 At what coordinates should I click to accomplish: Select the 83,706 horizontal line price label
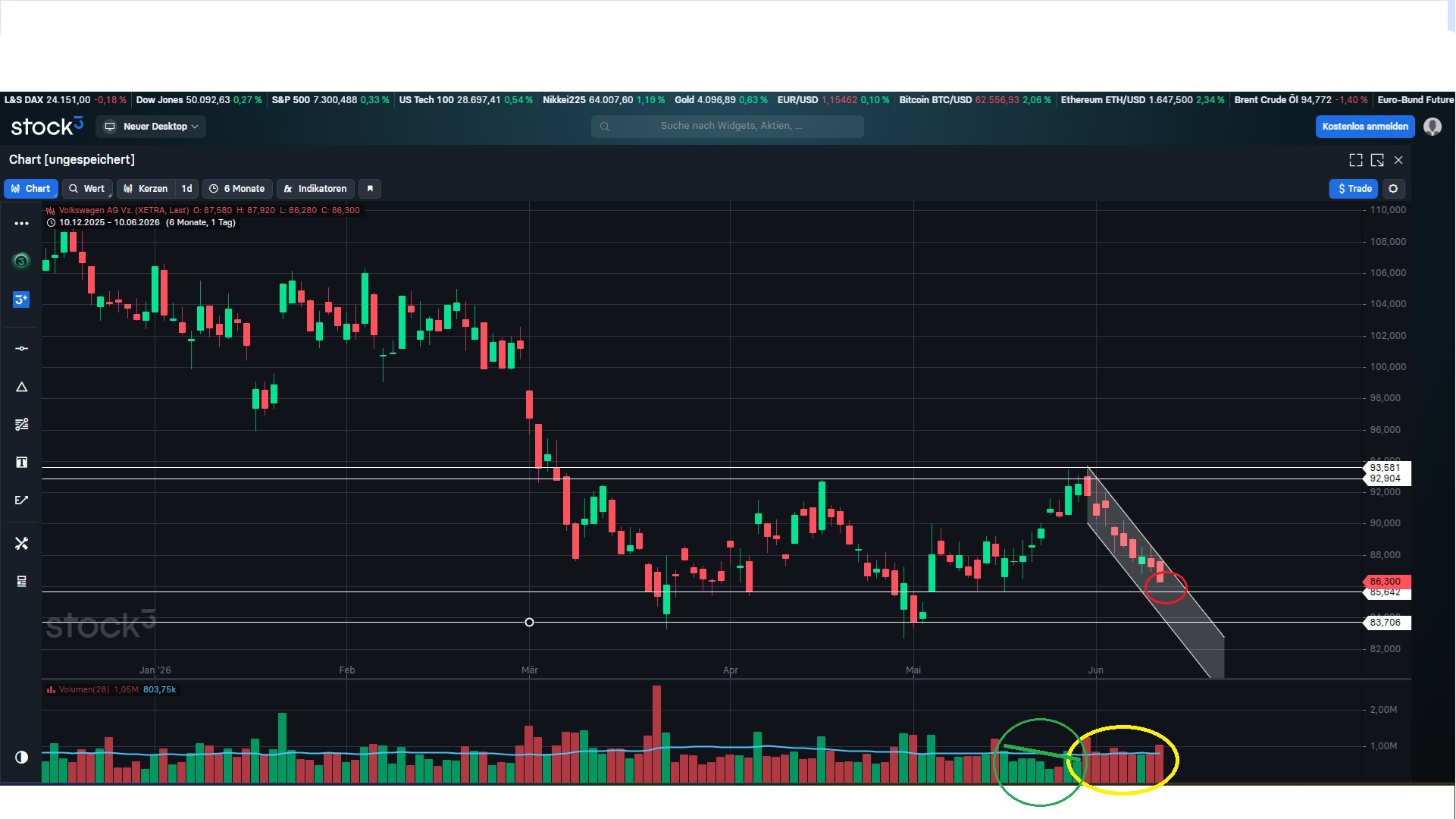click(1386, 623)
